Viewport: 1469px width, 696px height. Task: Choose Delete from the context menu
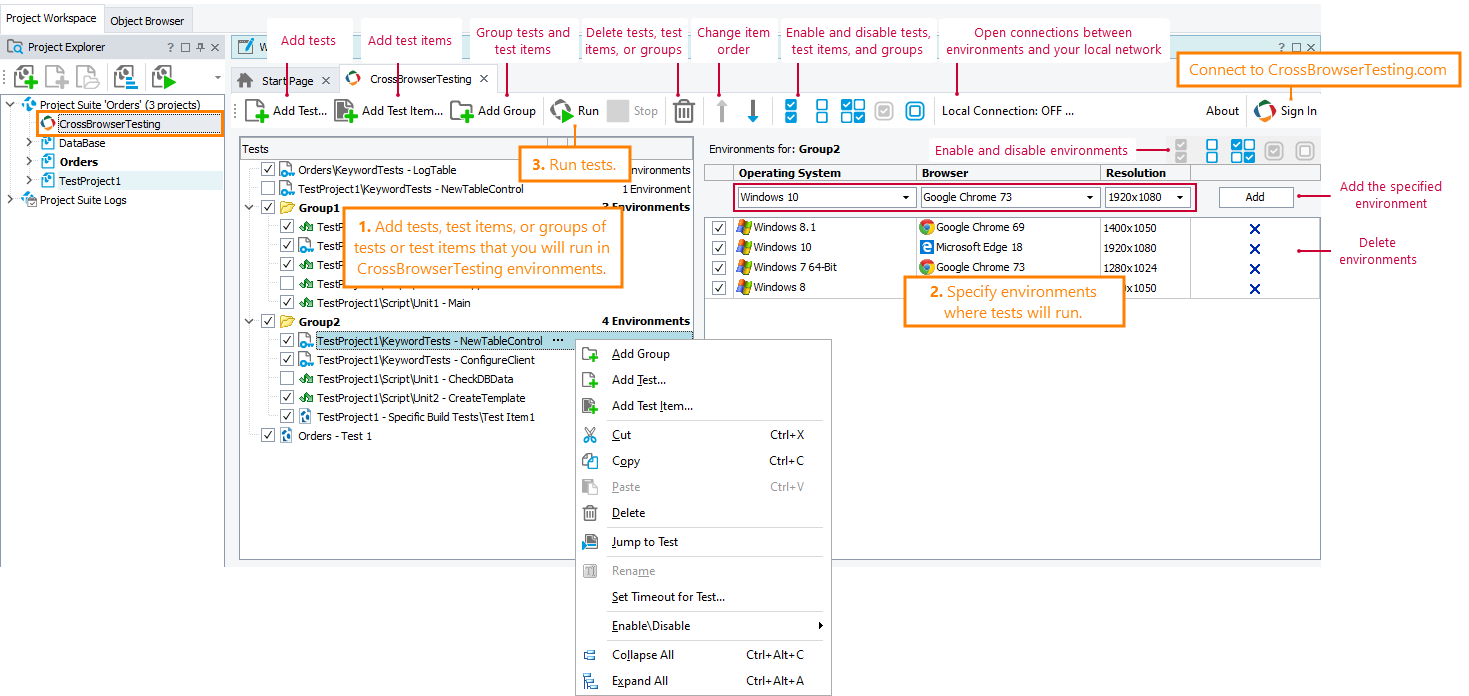[703, 513]
